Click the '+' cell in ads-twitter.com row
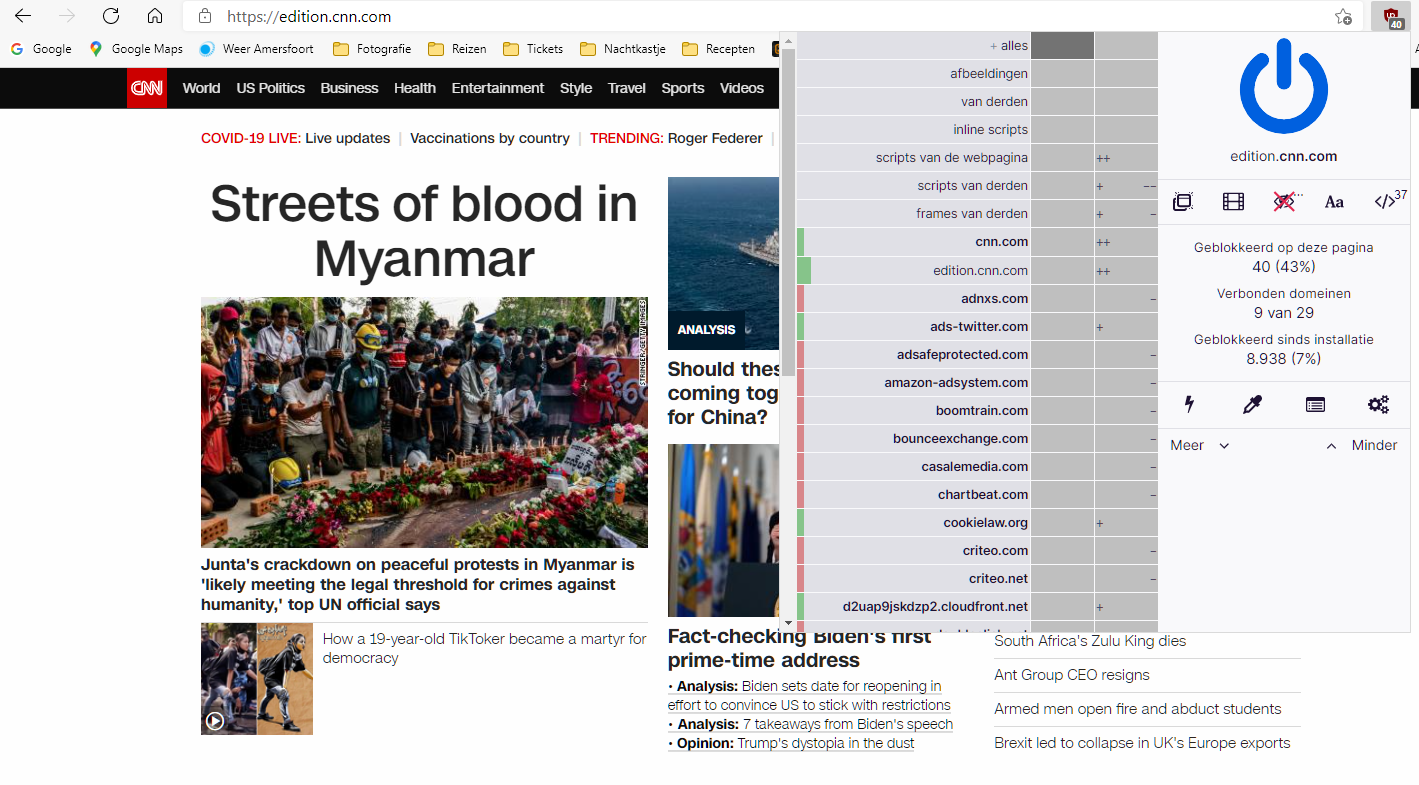This screenshot has height=785, width=1419. point(1126,327)
